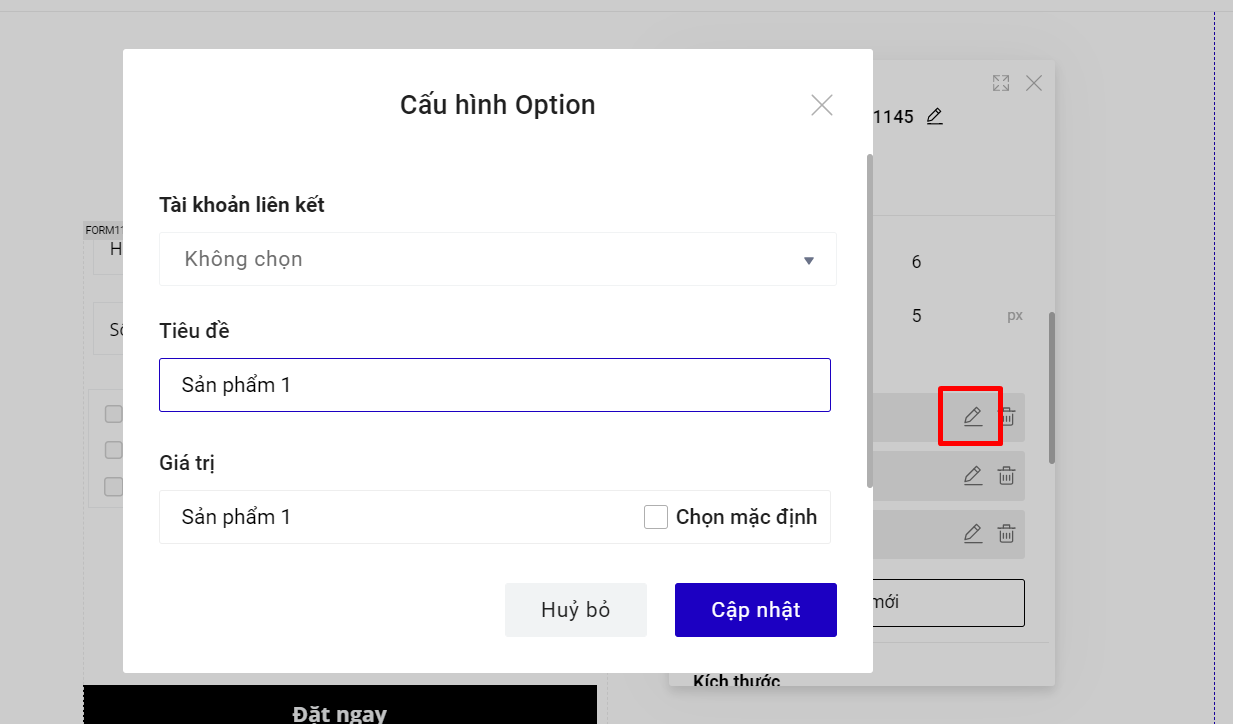The width and height of the screenshot is (1233, 724).
Task: Close the properties side panel
Action: tap(1034, 83)
